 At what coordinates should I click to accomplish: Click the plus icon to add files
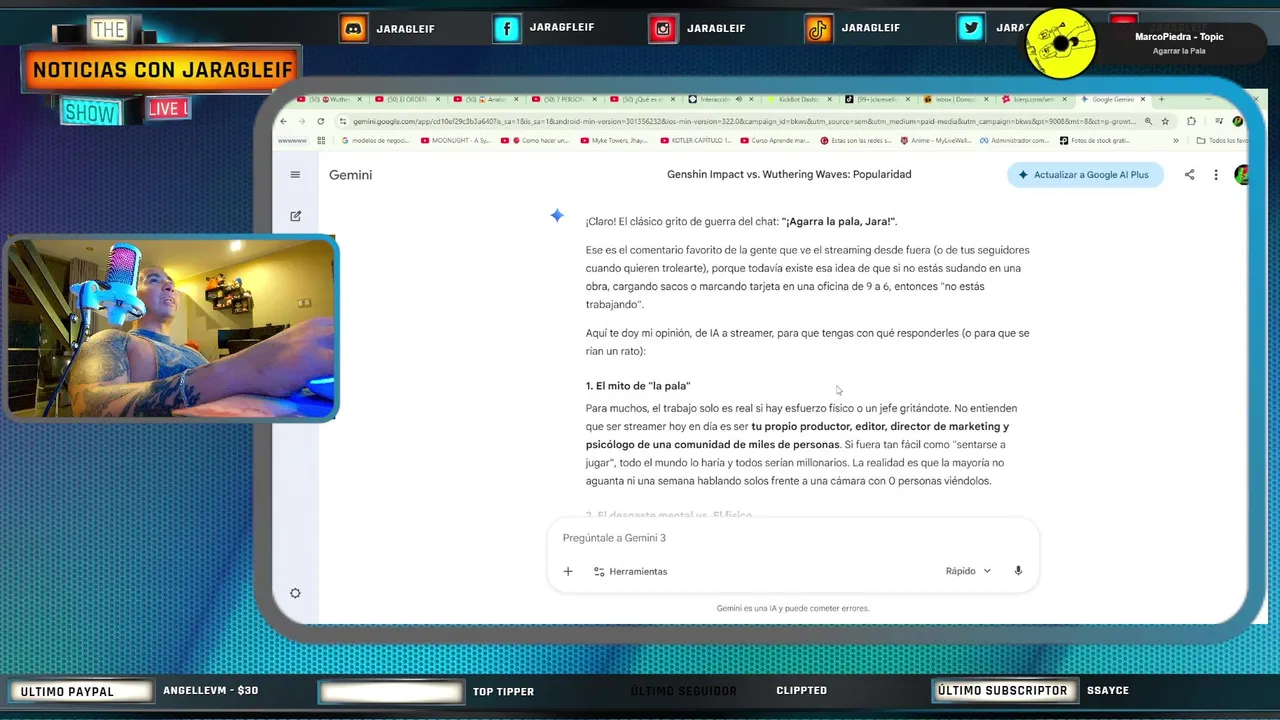[568, 571]
